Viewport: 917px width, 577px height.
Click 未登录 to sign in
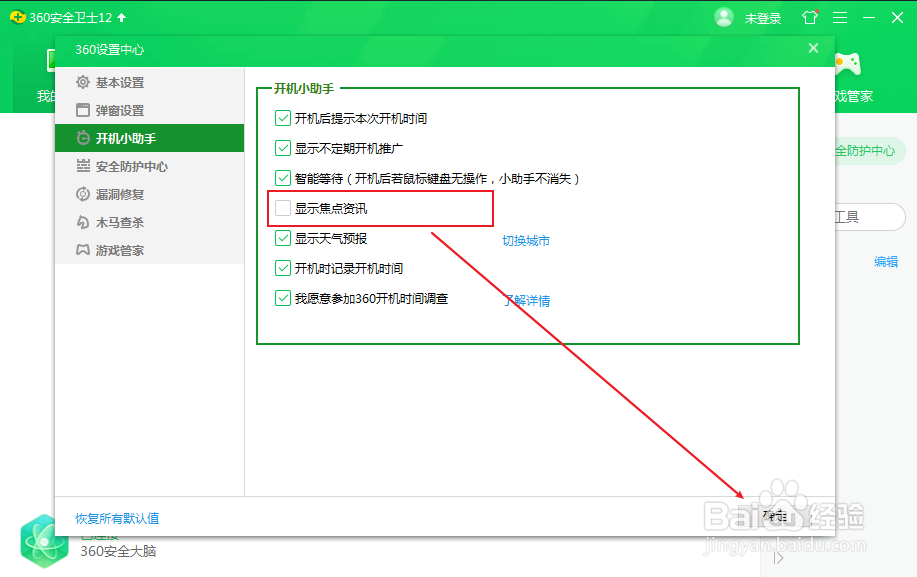[764, 17]
